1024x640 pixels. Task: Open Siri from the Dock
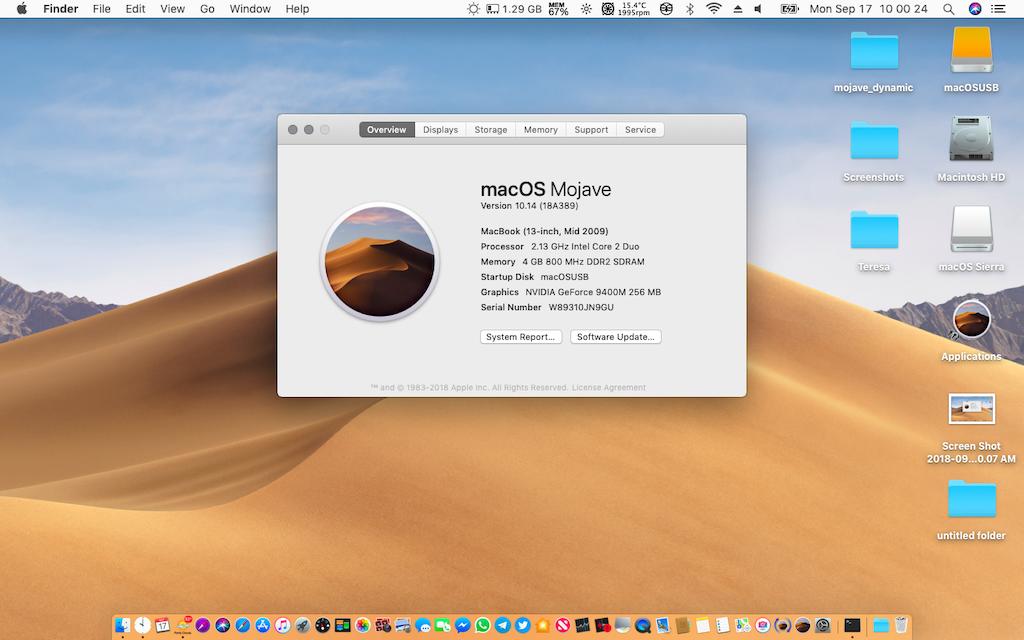click(x=223, y=626)
